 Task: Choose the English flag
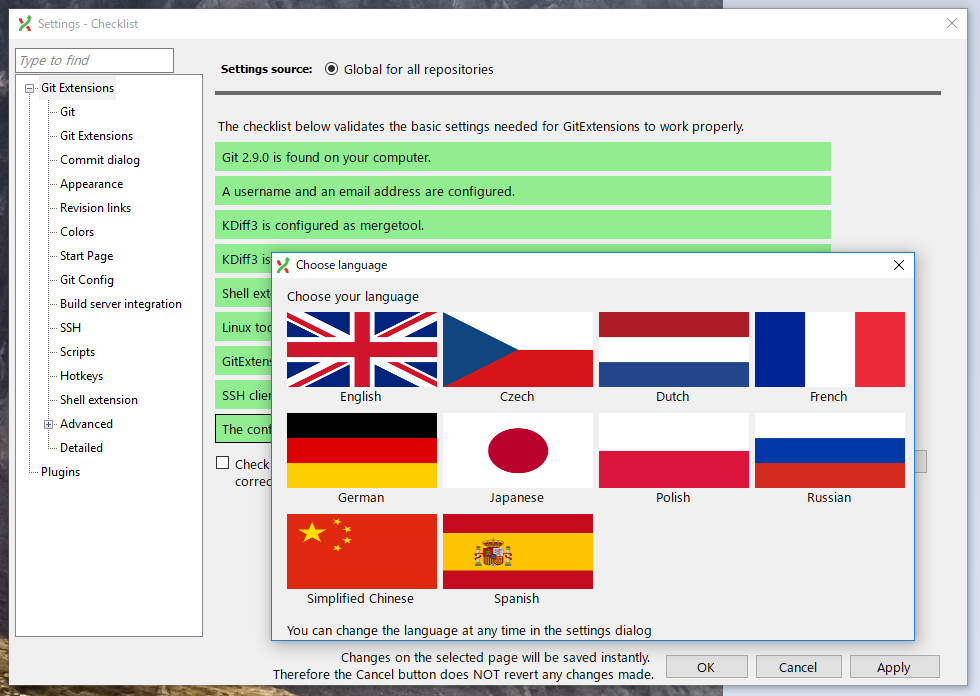coord(362,349)
